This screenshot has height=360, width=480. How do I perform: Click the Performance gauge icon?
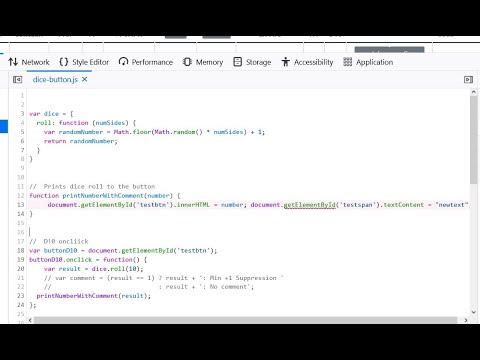pos(123,62)
